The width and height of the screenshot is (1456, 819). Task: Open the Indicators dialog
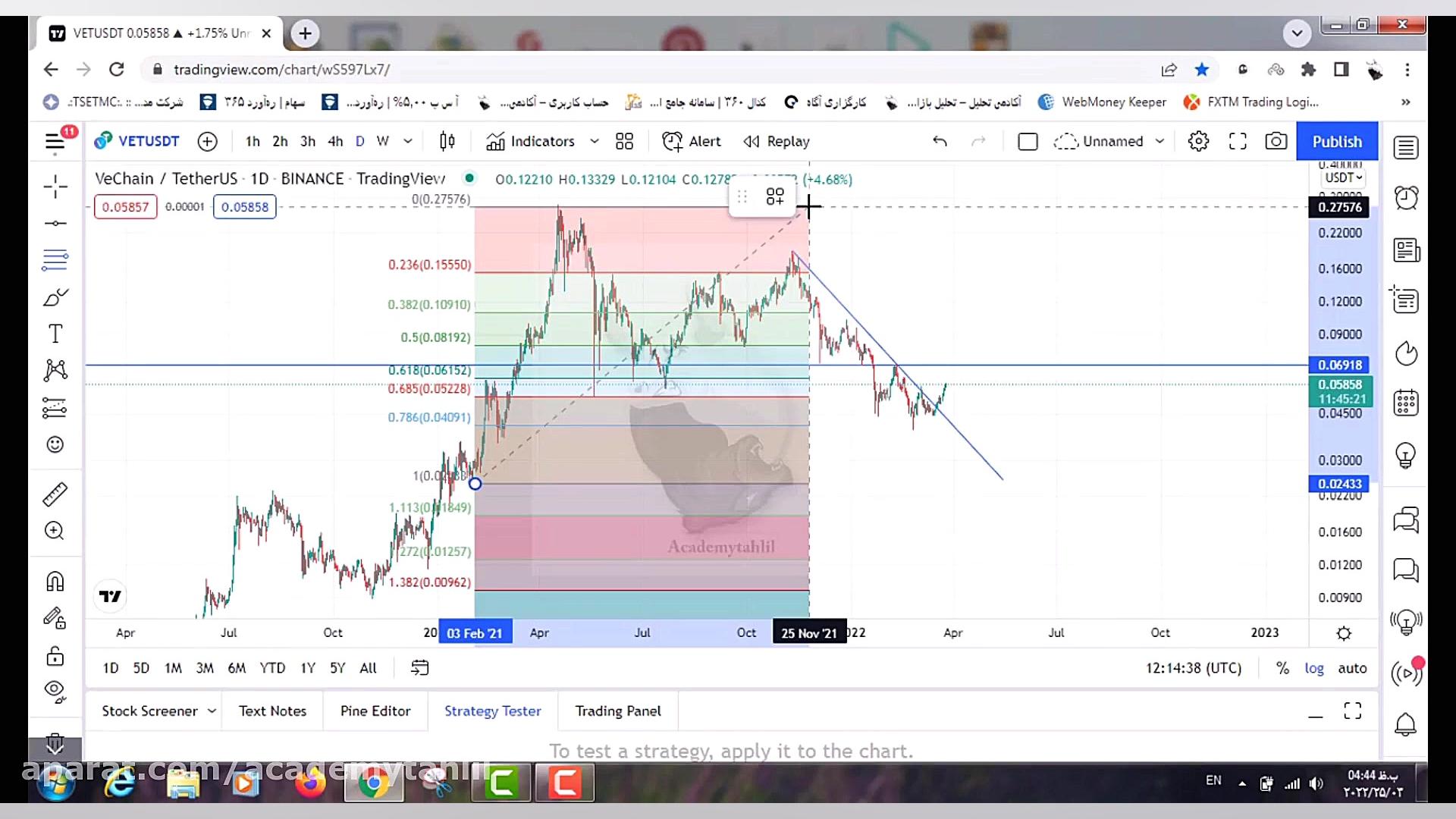[531, 141]
